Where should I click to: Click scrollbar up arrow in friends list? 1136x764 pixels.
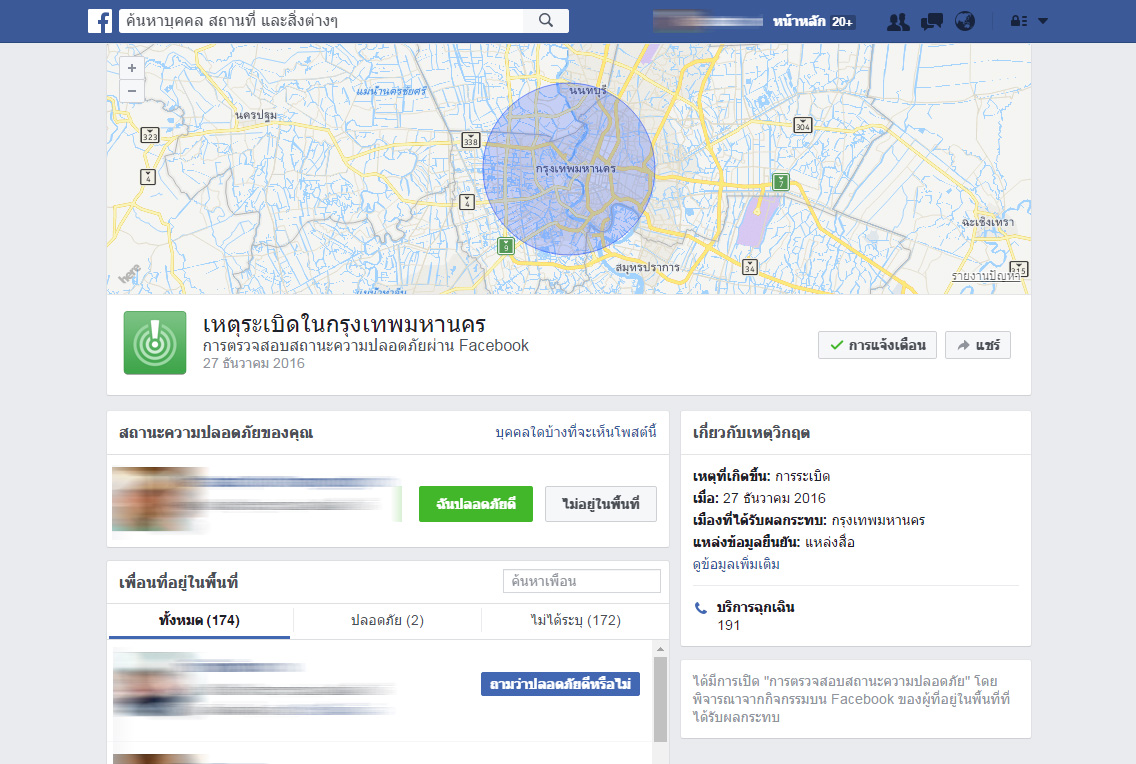click(660, 649)
